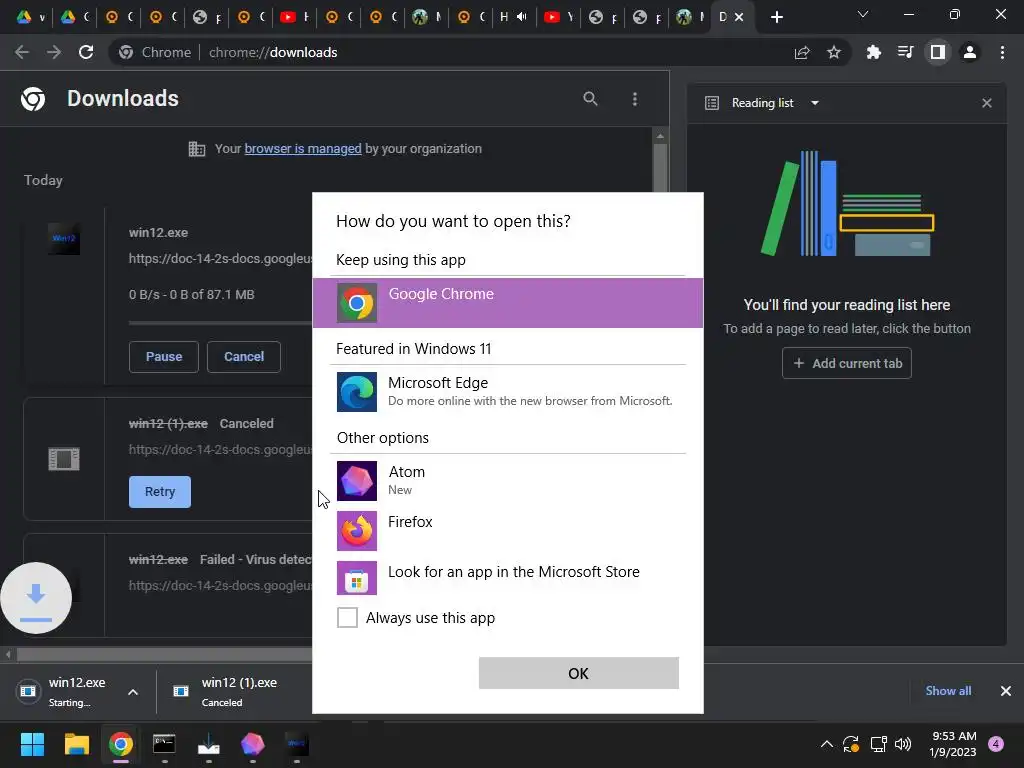Switch to the first Google Drive tab

31,18
